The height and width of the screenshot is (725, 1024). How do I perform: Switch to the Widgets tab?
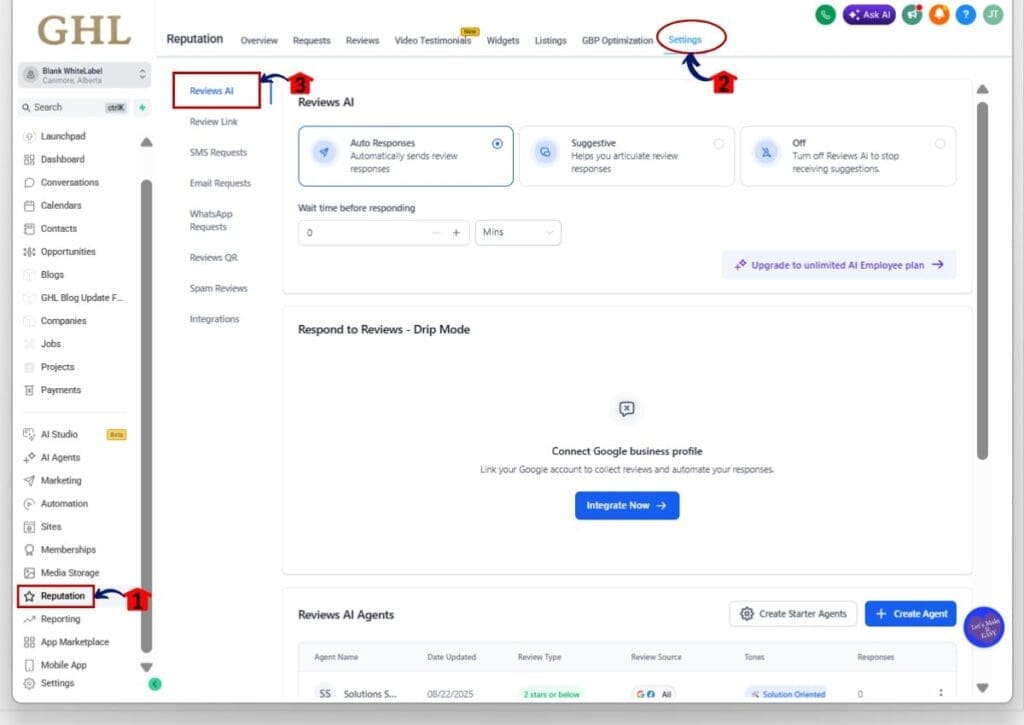coord(503,40)
